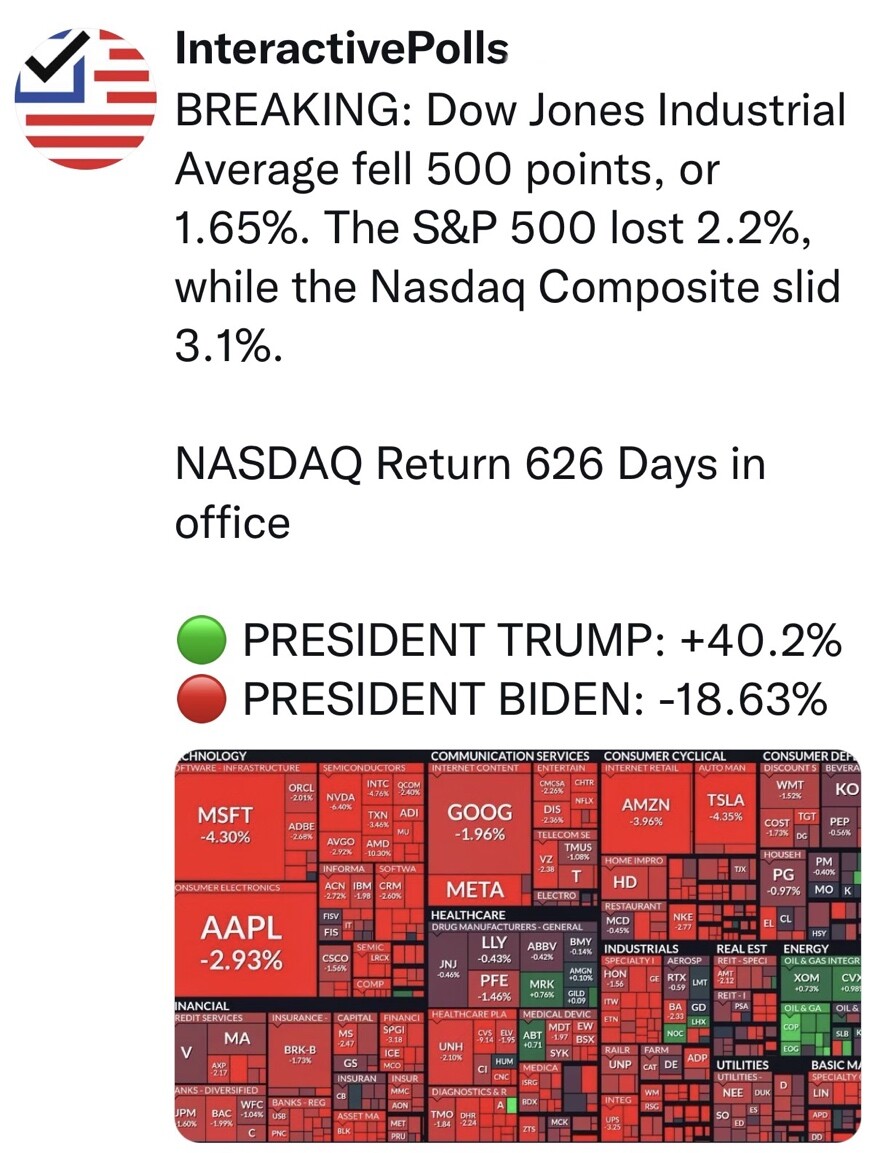Open the Healthcare sector header
Viewport: 891px width, 1153px height.
(468, 915)
